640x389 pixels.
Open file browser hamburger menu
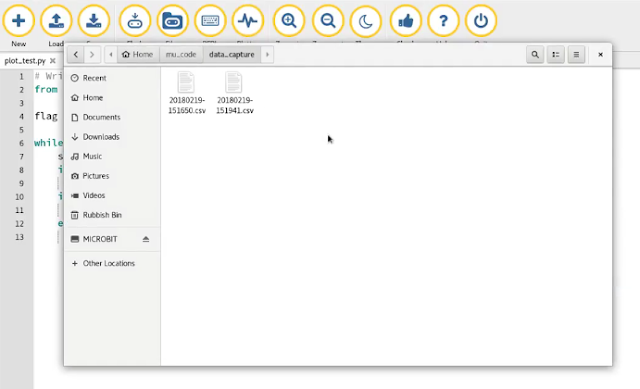coord(576,54)
